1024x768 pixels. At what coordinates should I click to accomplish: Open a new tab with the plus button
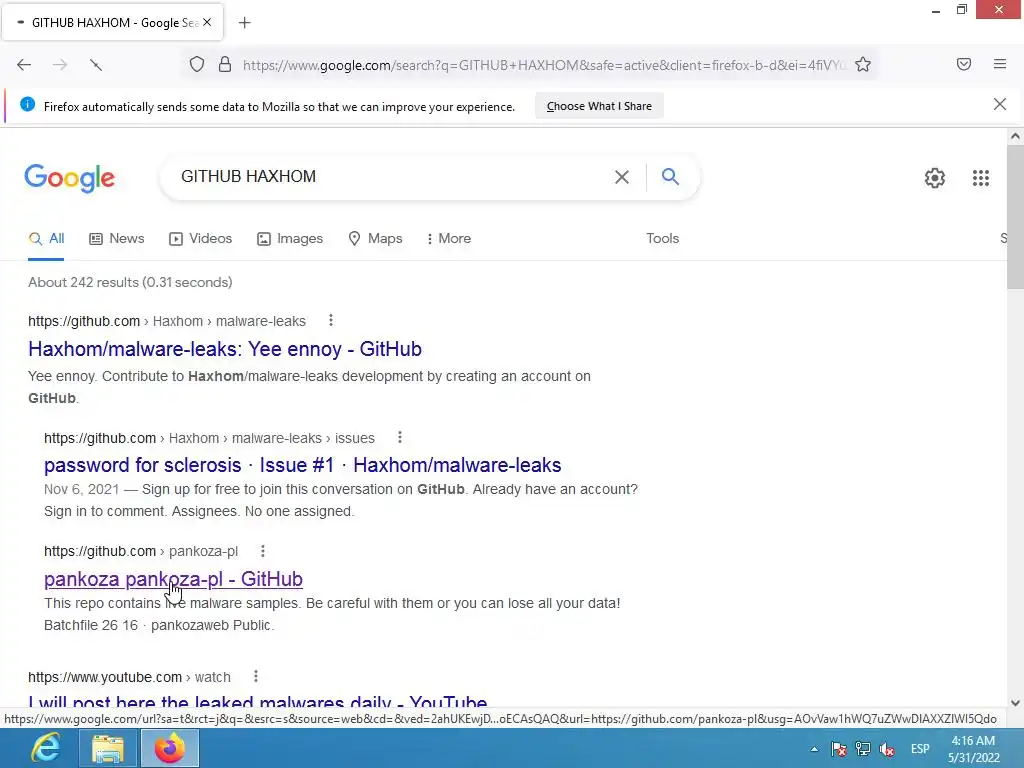pyautogui.click(x=244, y=23)
